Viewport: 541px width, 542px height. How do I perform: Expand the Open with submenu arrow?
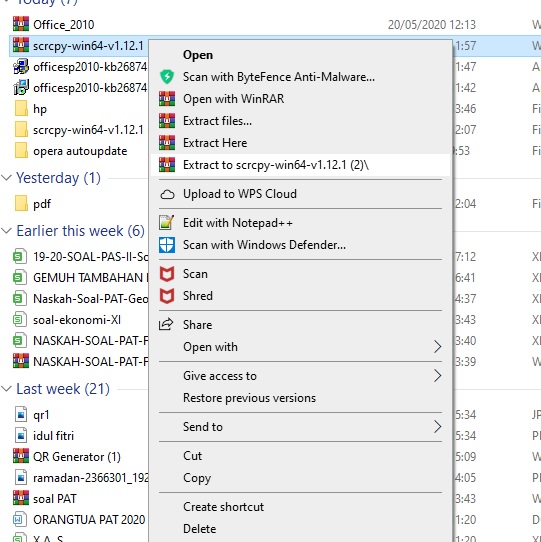(x=438, y=347)
